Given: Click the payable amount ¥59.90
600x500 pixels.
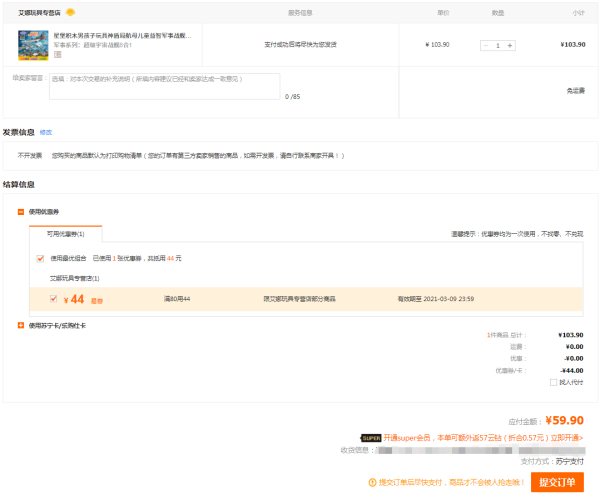Looking at the screenshot, I should click(564, 420).
